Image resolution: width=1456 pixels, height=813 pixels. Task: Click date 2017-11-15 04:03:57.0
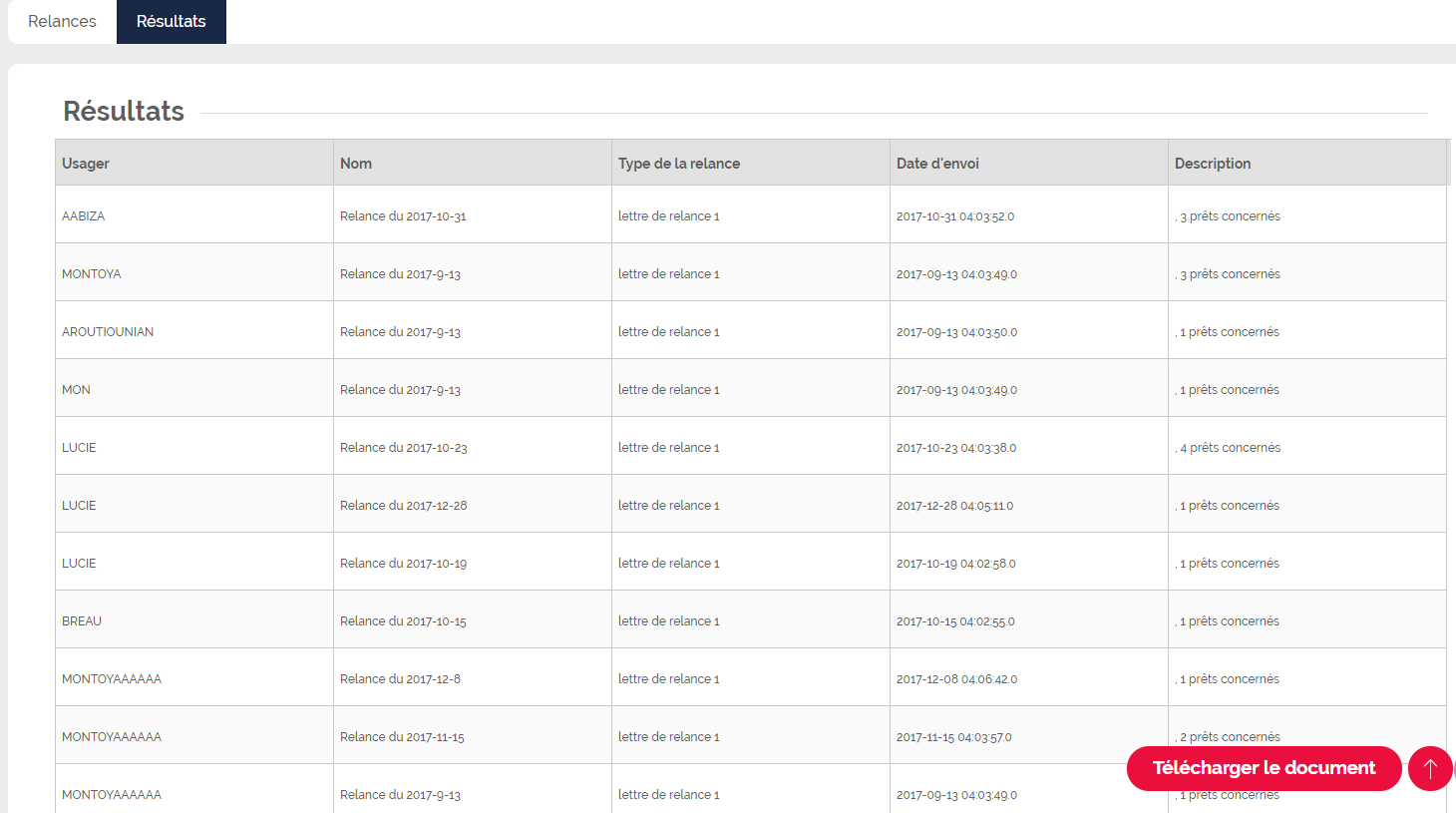coord(953,737)
